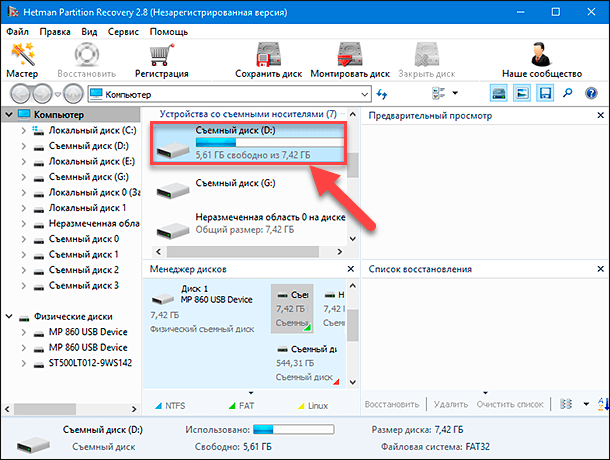Open history dropdown next to navigation arrows
This screenshot has height=460, width=610.
pyautogui.click(x=58, y=95)
